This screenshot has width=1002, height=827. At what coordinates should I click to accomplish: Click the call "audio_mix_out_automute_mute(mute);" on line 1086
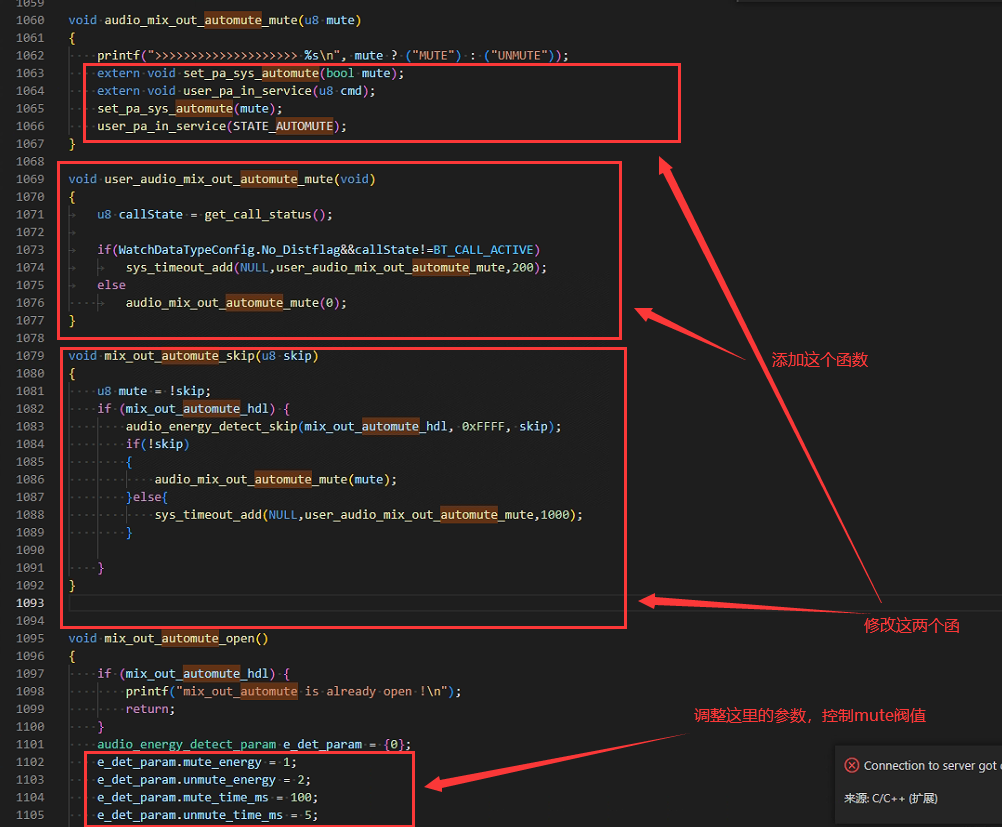pyautogui.click(x=275, y=479)
